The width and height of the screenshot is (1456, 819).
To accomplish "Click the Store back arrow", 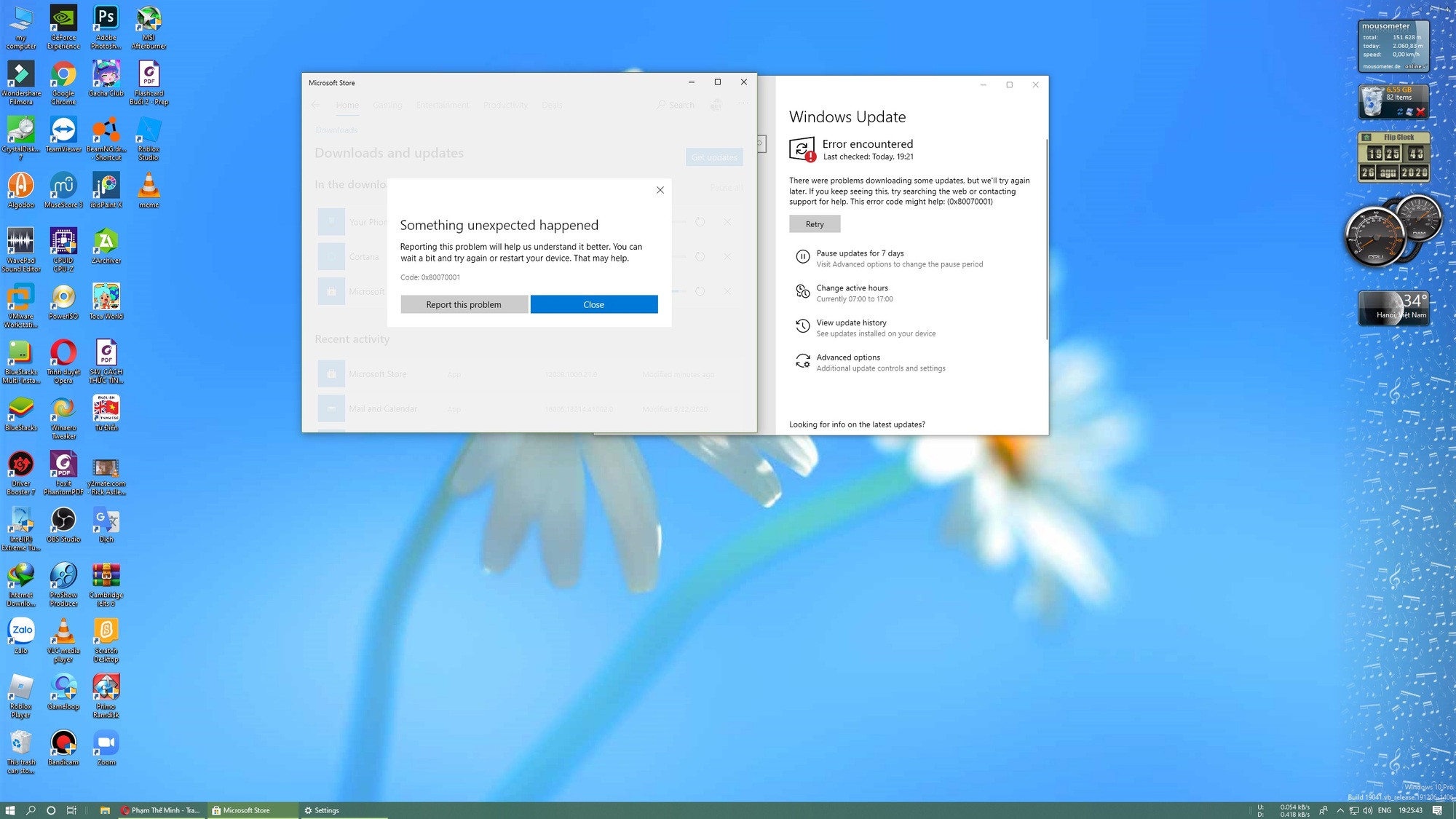I will tap(315, 105).
